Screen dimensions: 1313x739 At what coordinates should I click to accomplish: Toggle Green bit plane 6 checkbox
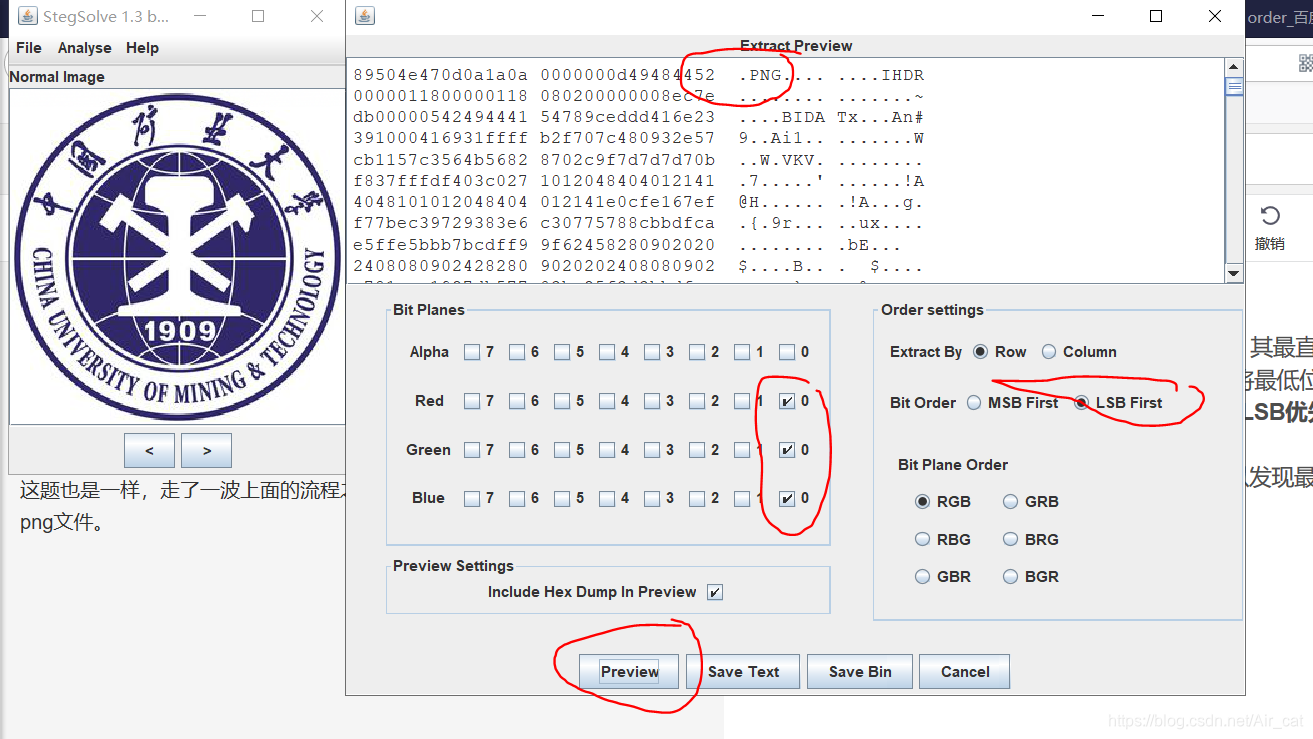click(x=517, y=450)
